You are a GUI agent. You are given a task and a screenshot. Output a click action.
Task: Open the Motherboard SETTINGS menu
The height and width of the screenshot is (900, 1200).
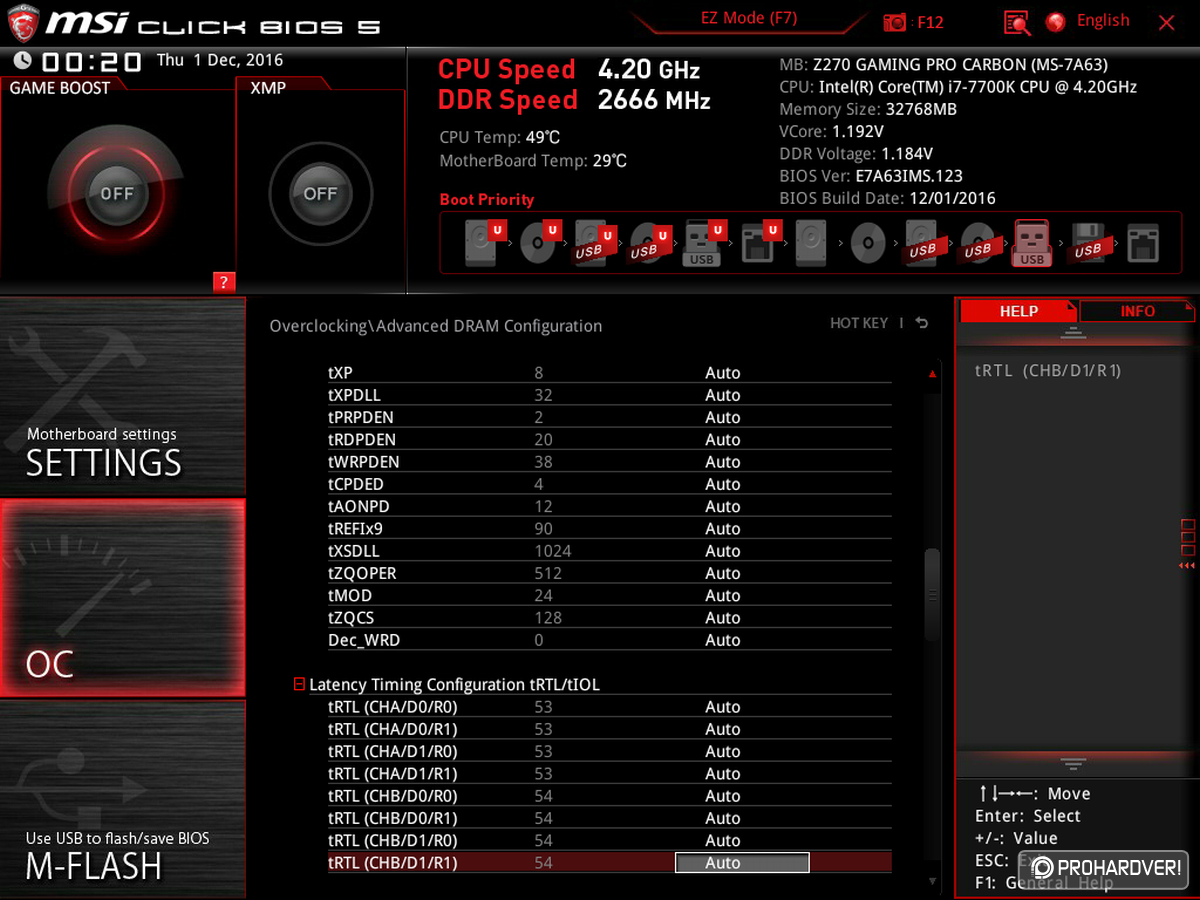122,396
